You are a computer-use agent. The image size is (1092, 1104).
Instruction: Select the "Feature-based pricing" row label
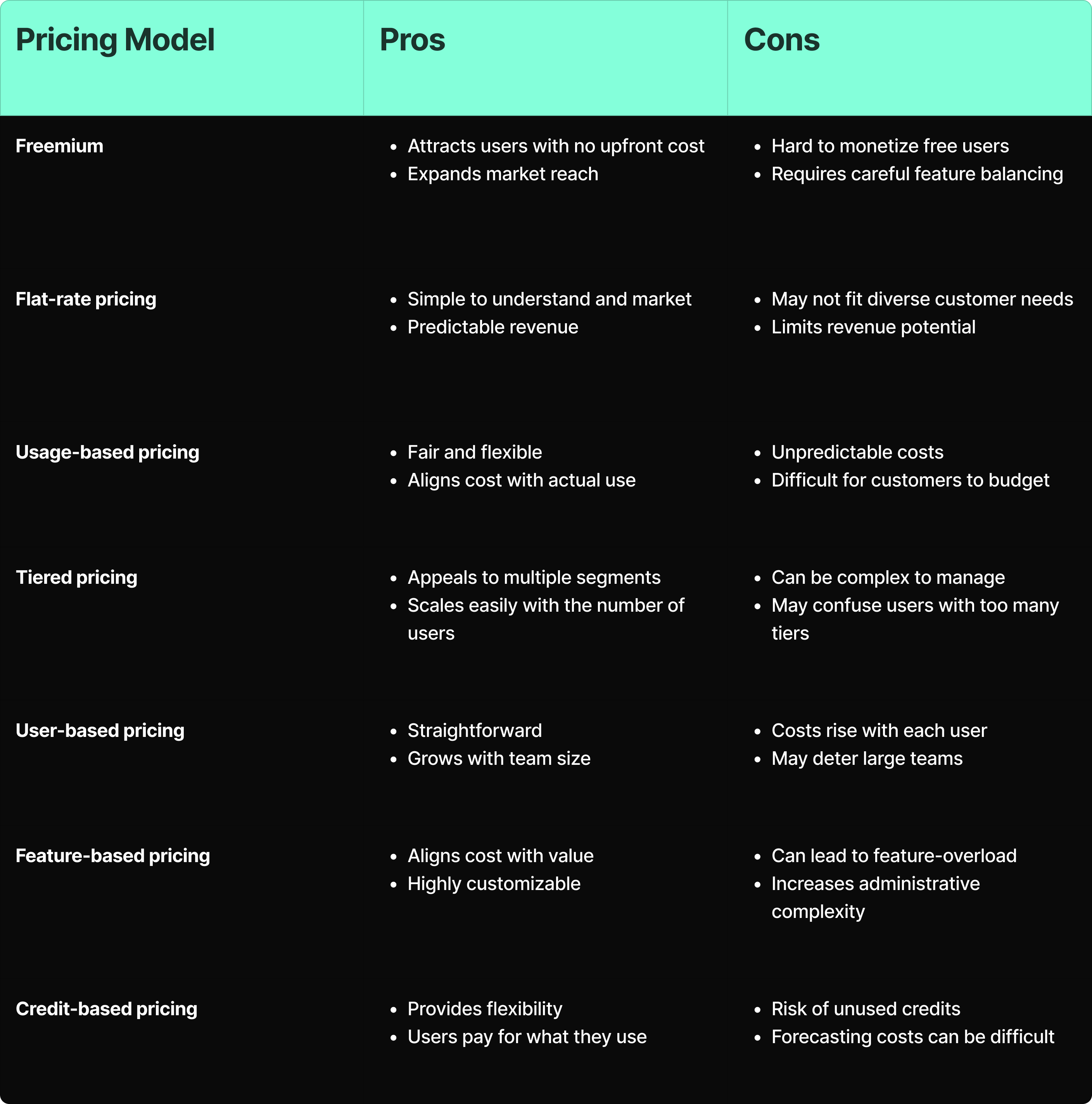[112, 856]
